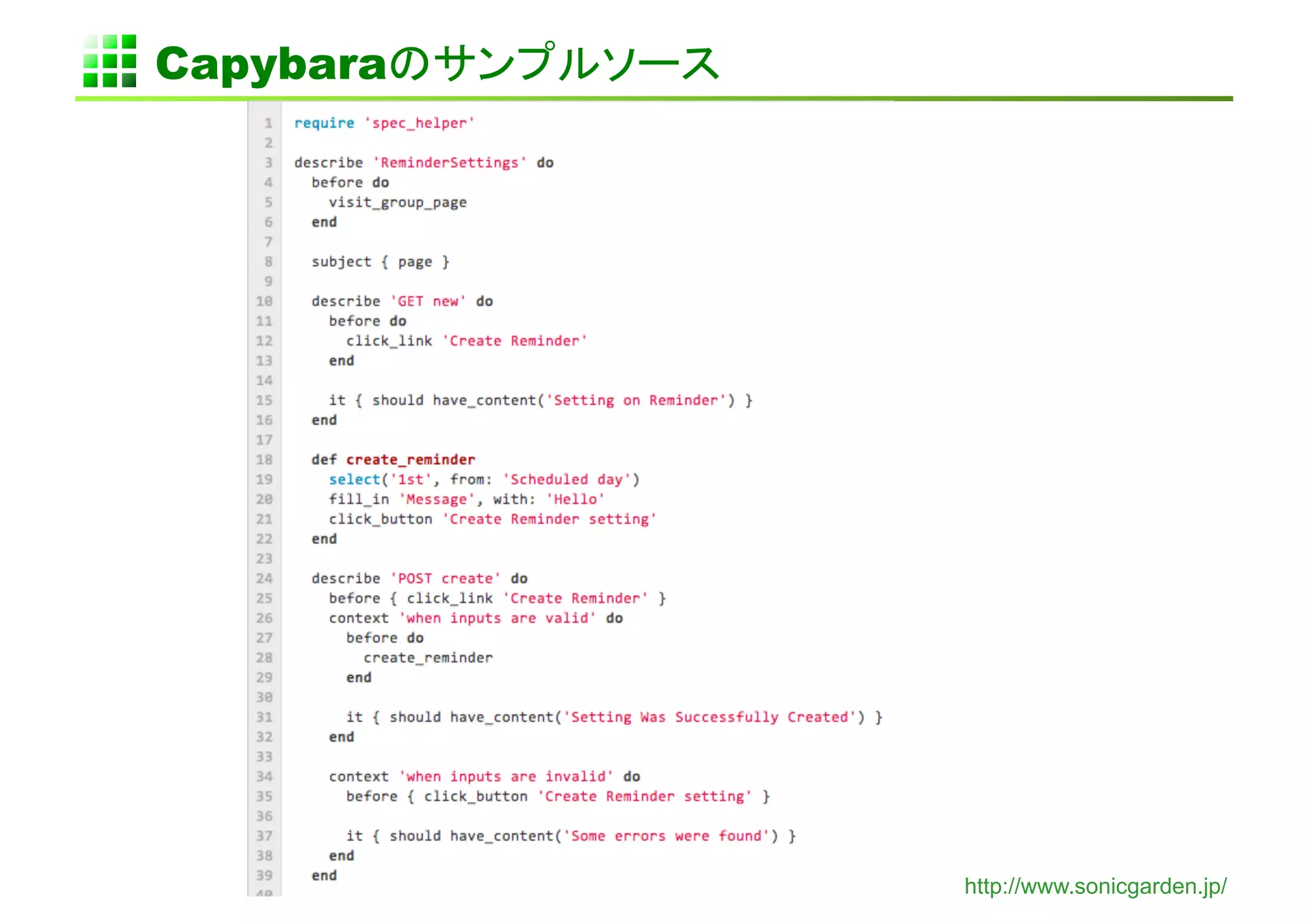Click the 'before do' line on line 11
This screenshot has width=1308, height=924.
tap(367, 321)
